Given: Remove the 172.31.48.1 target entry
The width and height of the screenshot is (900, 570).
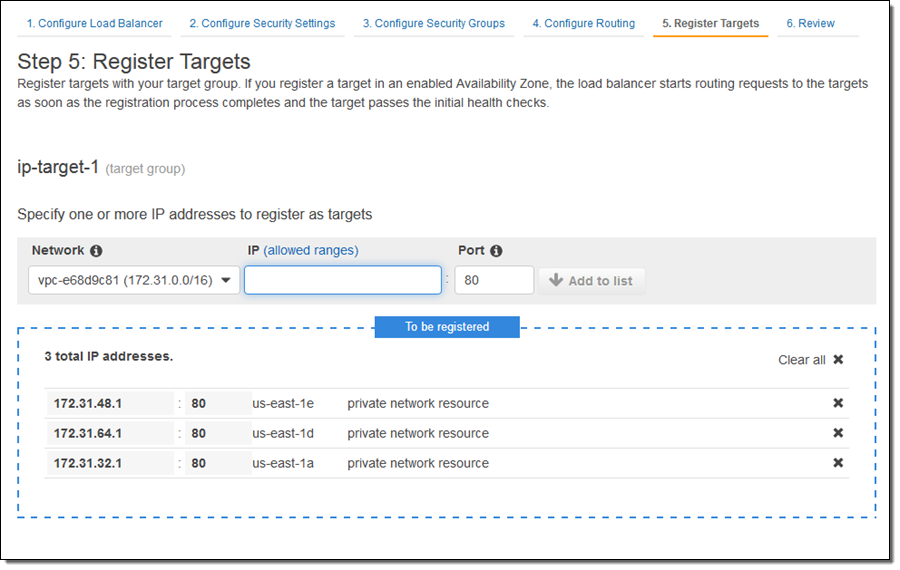Looking at the screenshot, I should point(838,403).
